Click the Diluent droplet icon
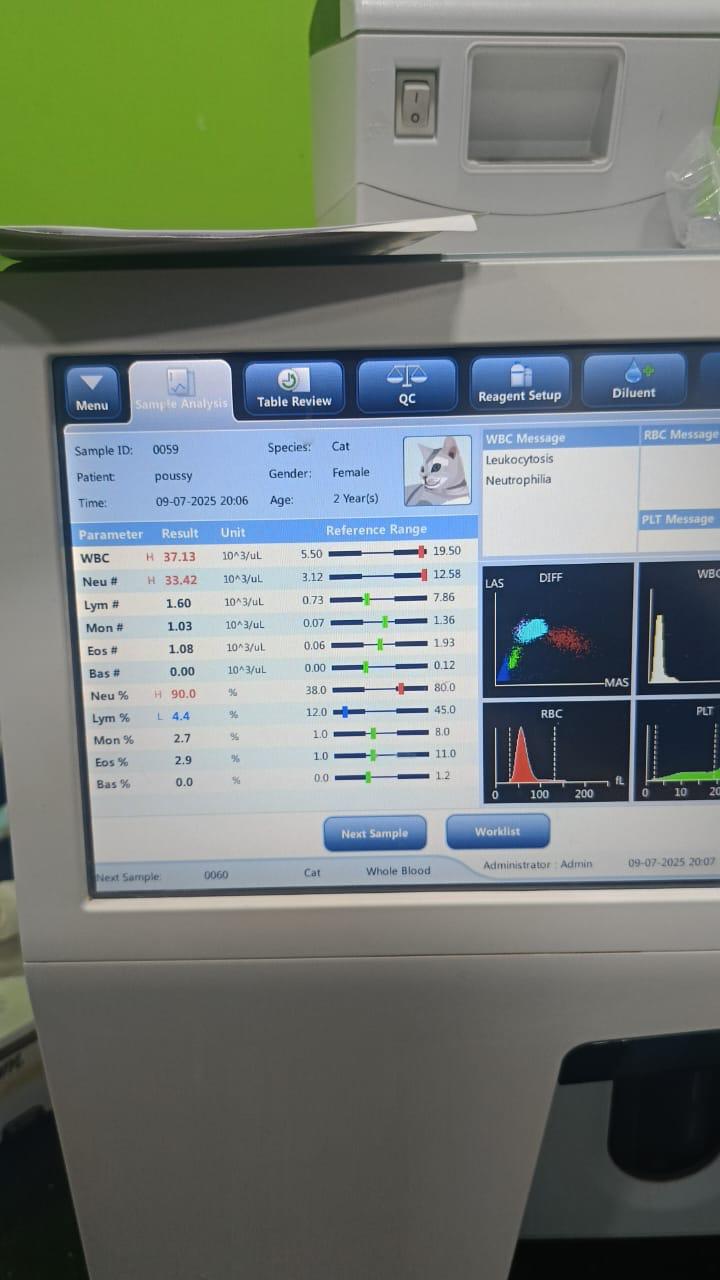This screenshot has width=720, height=1280. pos(634,371)
